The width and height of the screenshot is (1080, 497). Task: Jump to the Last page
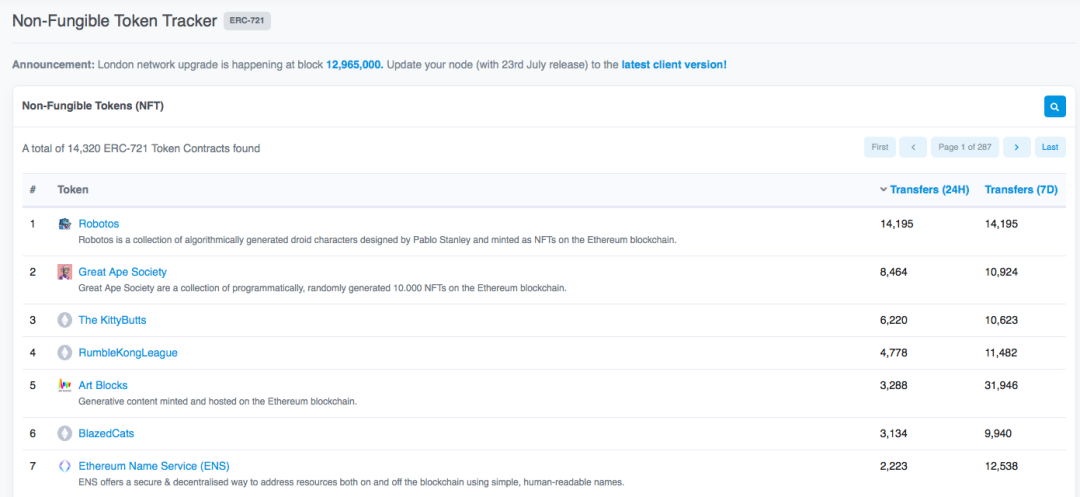pyautogui.click(x=1050, y=147)
